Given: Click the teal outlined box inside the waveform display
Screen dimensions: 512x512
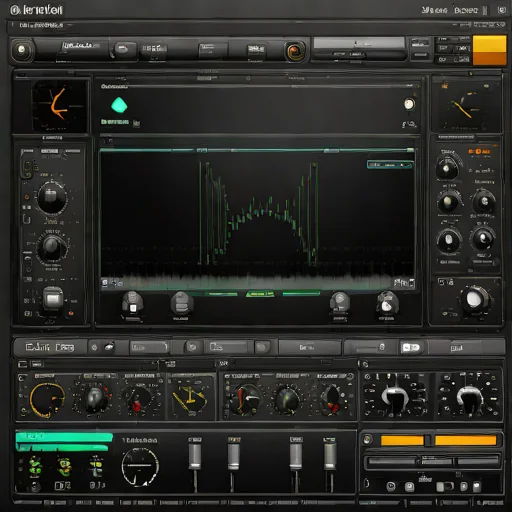Looking at the screenshot, I should [x=390, y=165].
